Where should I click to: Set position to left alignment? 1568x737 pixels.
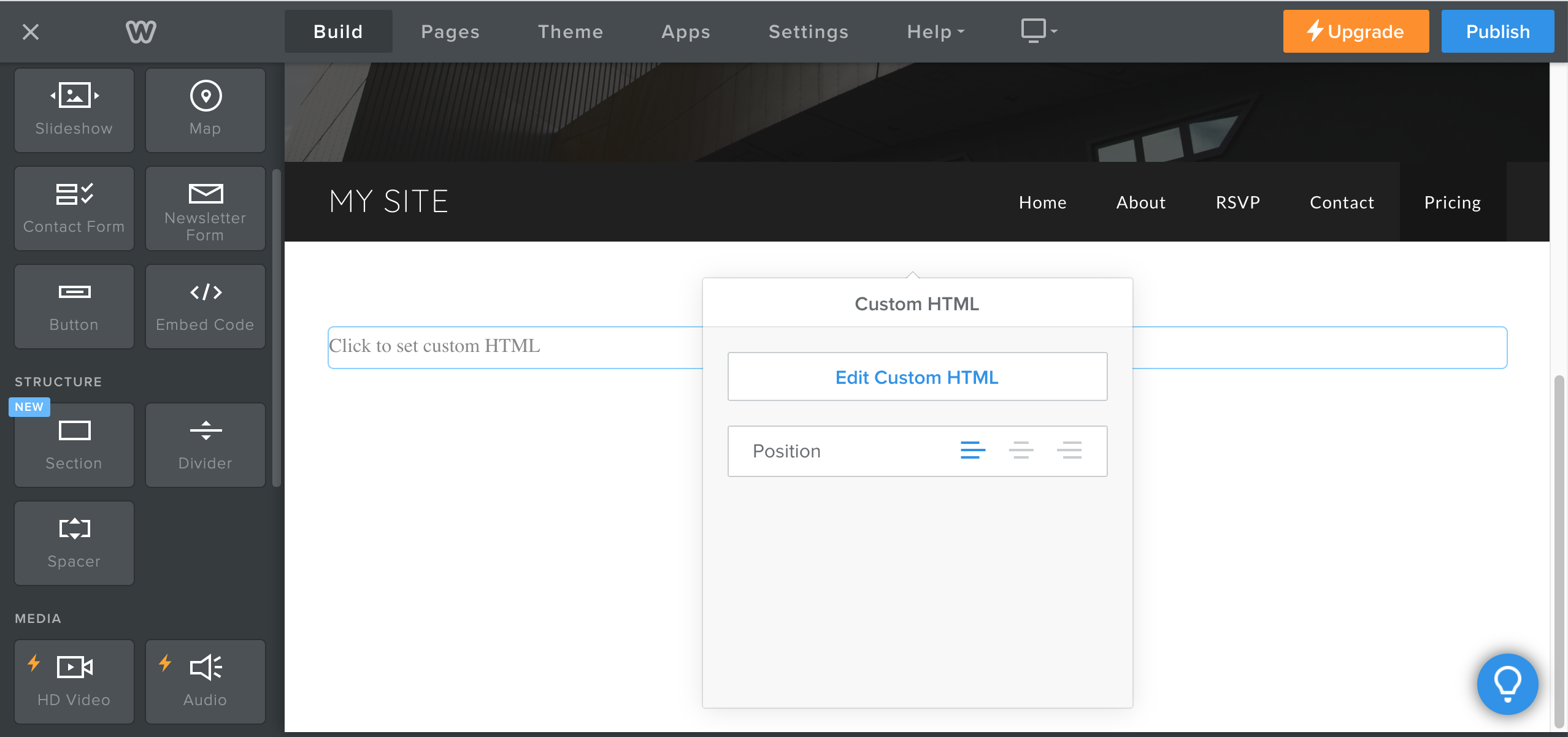coord(972,451)
